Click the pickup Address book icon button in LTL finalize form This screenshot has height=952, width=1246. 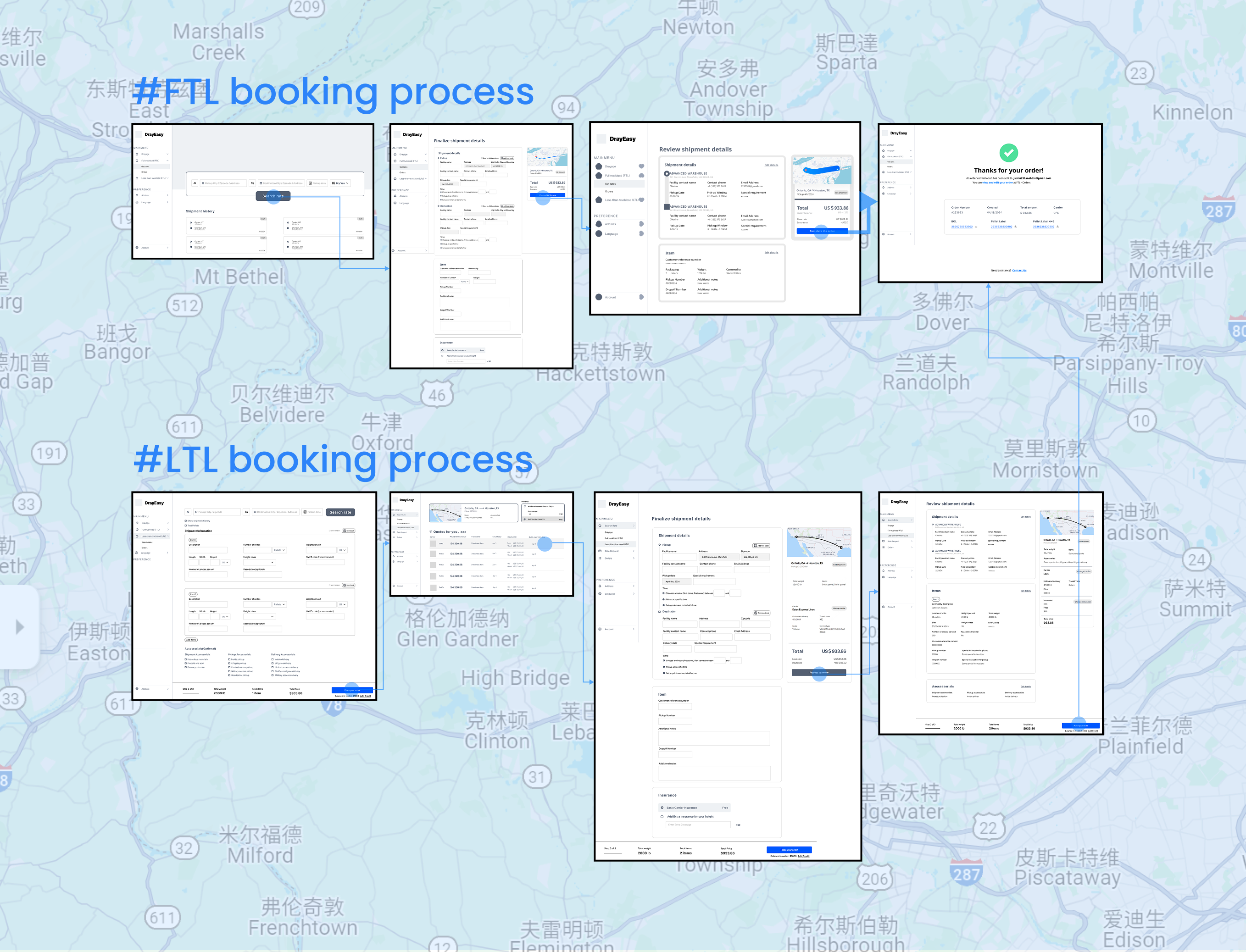(762, 546)
